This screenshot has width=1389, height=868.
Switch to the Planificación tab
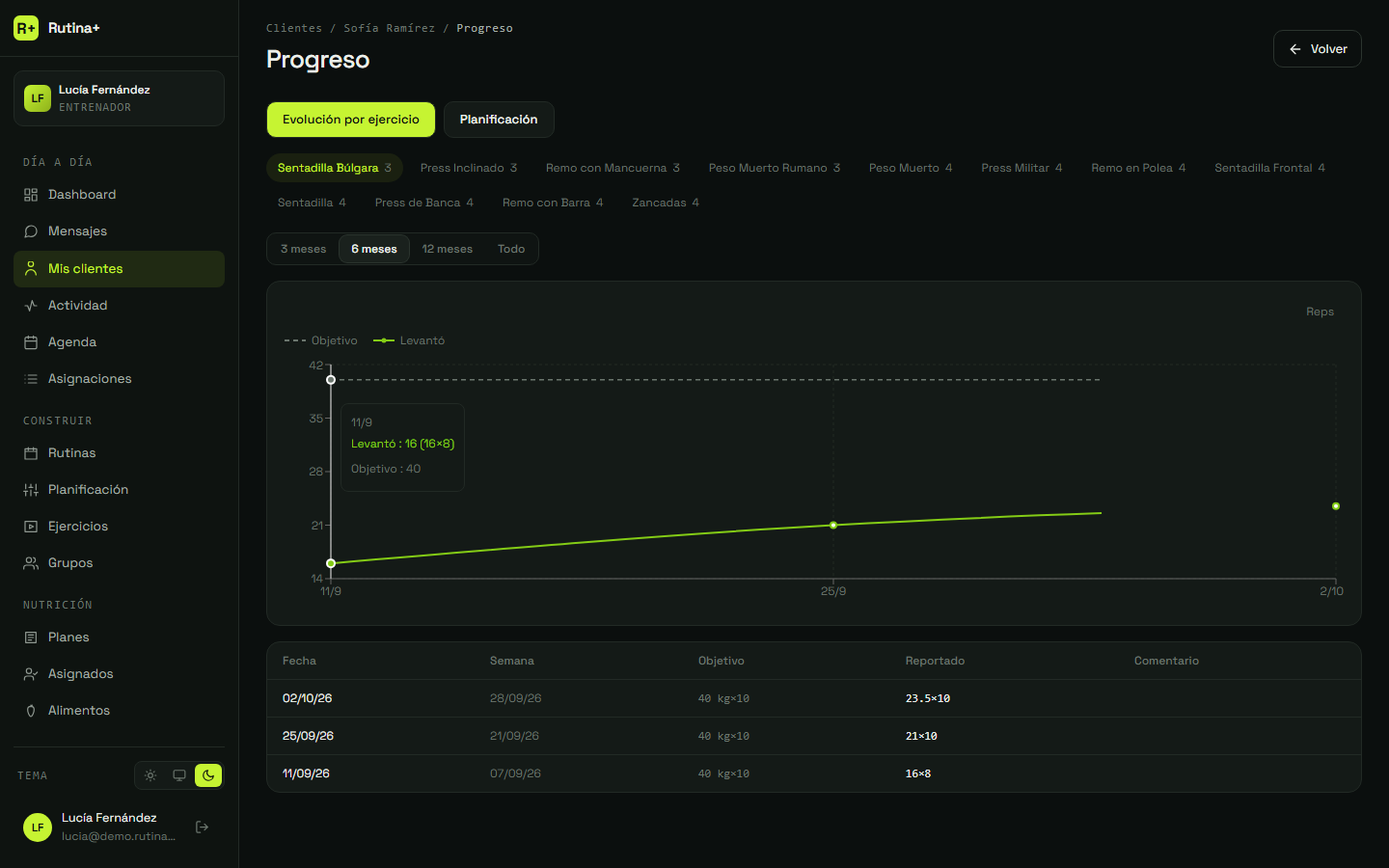click(499, 120)
